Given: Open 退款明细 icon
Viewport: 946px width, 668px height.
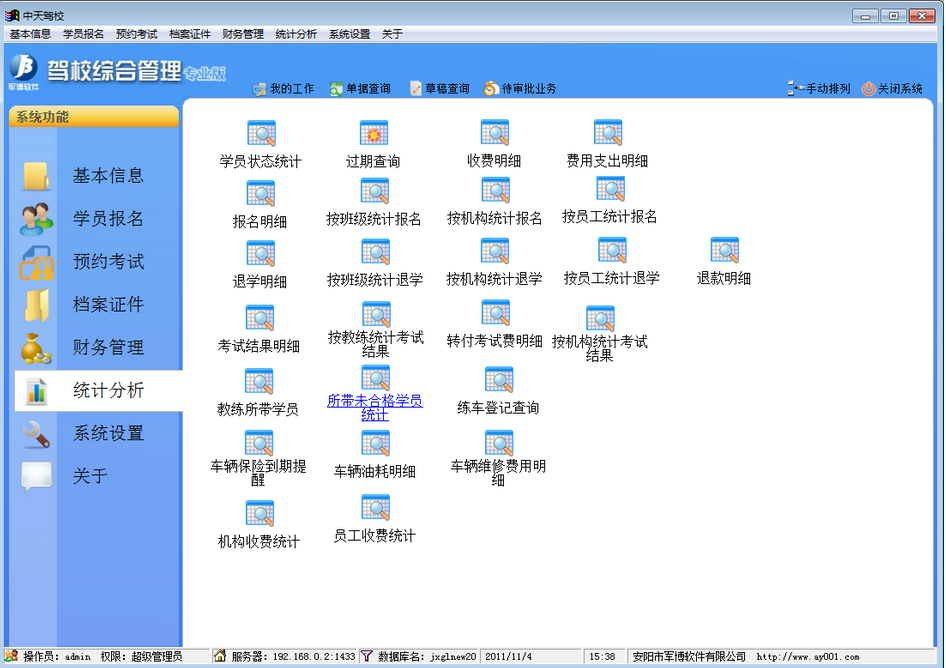Looking at the screenshot, I should [725, 250].
